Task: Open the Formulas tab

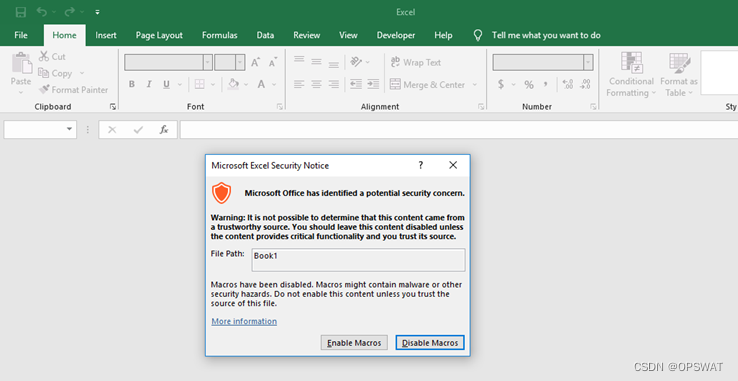Action: point(220,35)
